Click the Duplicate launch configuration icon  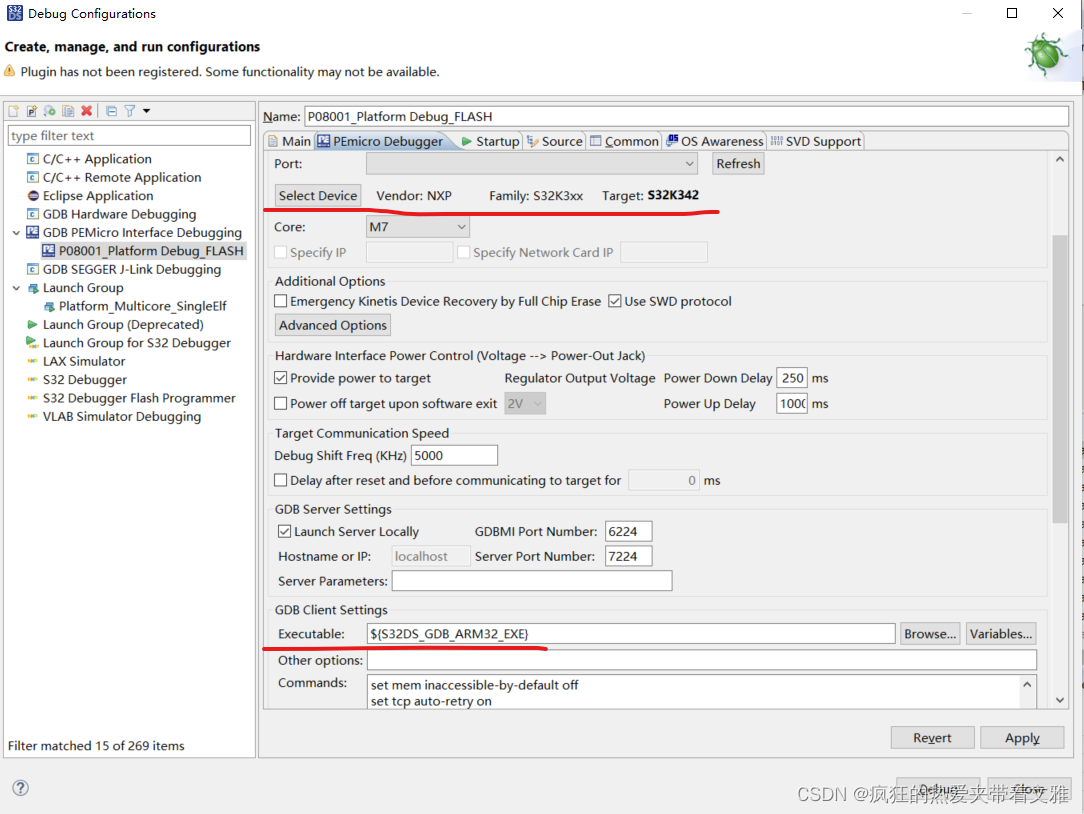coord(68,111)
